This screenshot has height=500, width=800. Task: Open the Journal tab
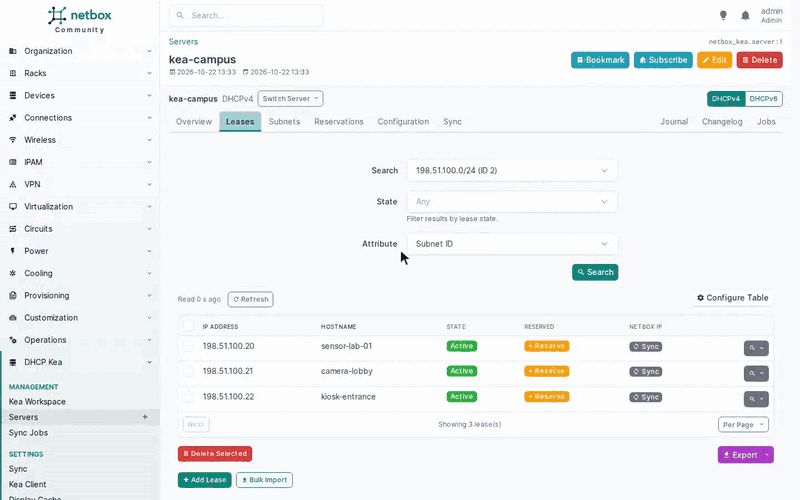click(674, 121)
